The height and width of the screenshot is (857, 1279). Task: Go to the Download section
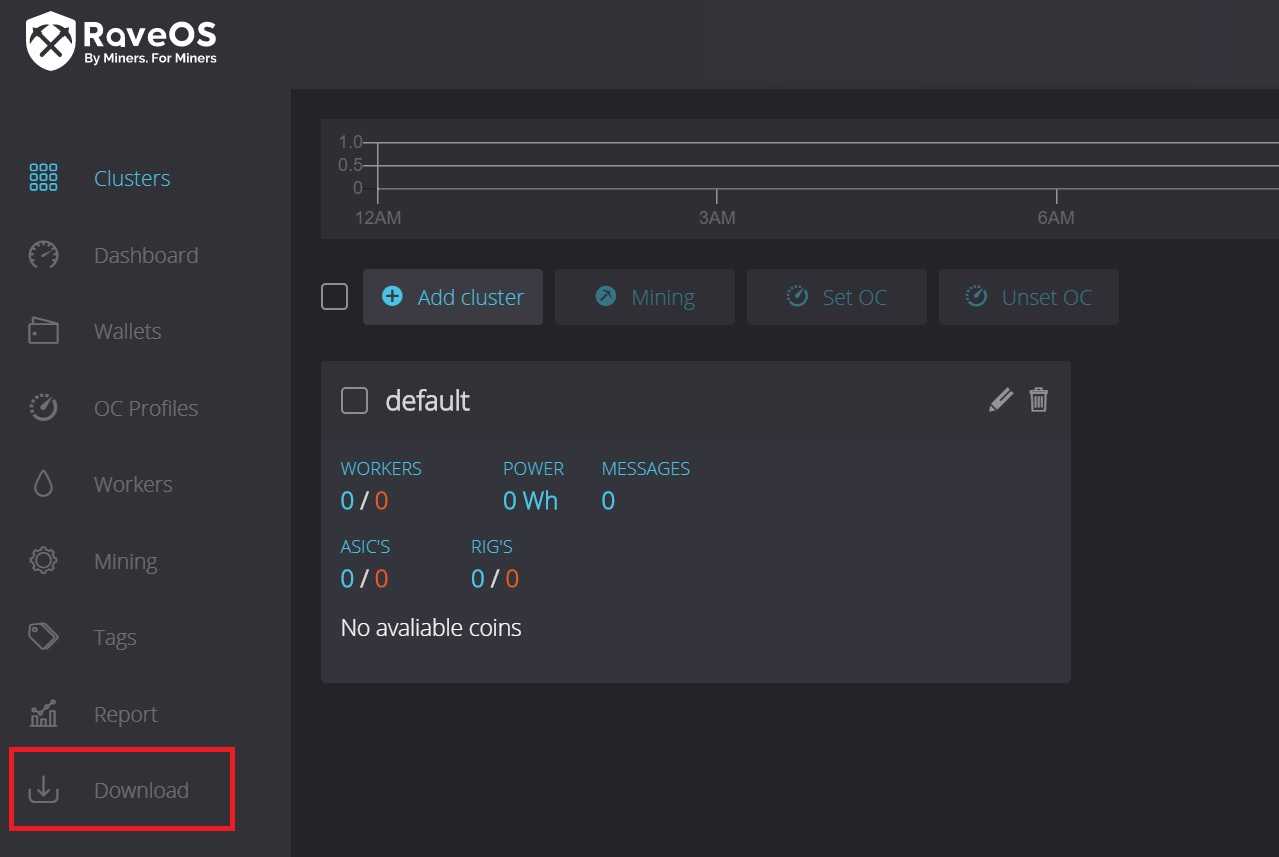click(140, 790)
